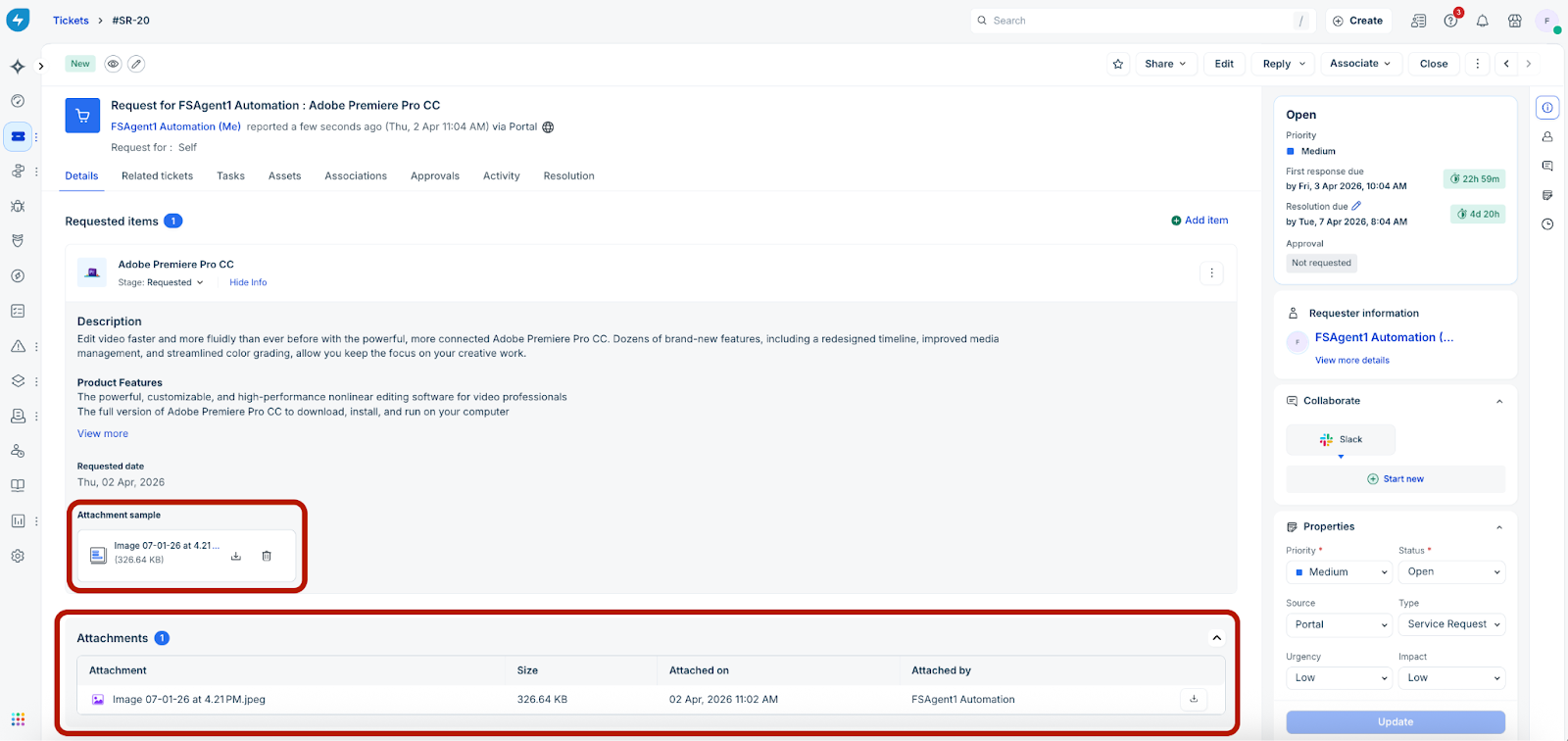Click Add item link

[1200, 221]
